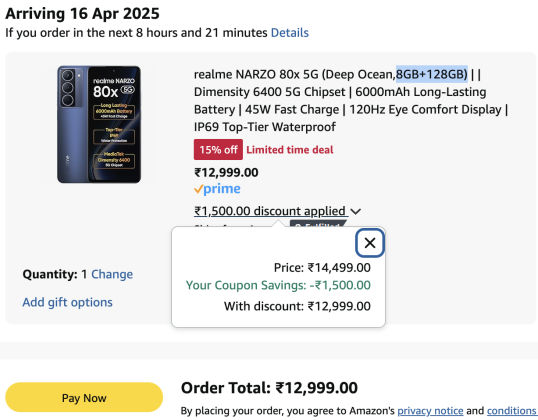Click the highlighted 8GB+128GB text
Viewport: 538px width, 420px height.
click(x=432, y=74)
